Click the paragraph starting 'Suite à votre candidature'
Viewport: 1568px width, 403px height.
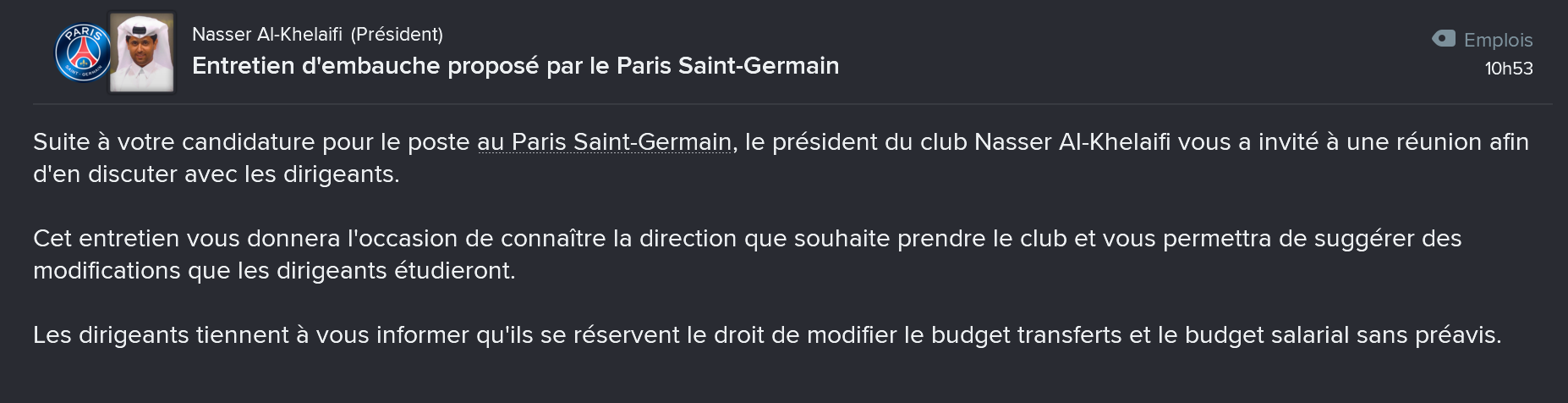click(781, 157)
